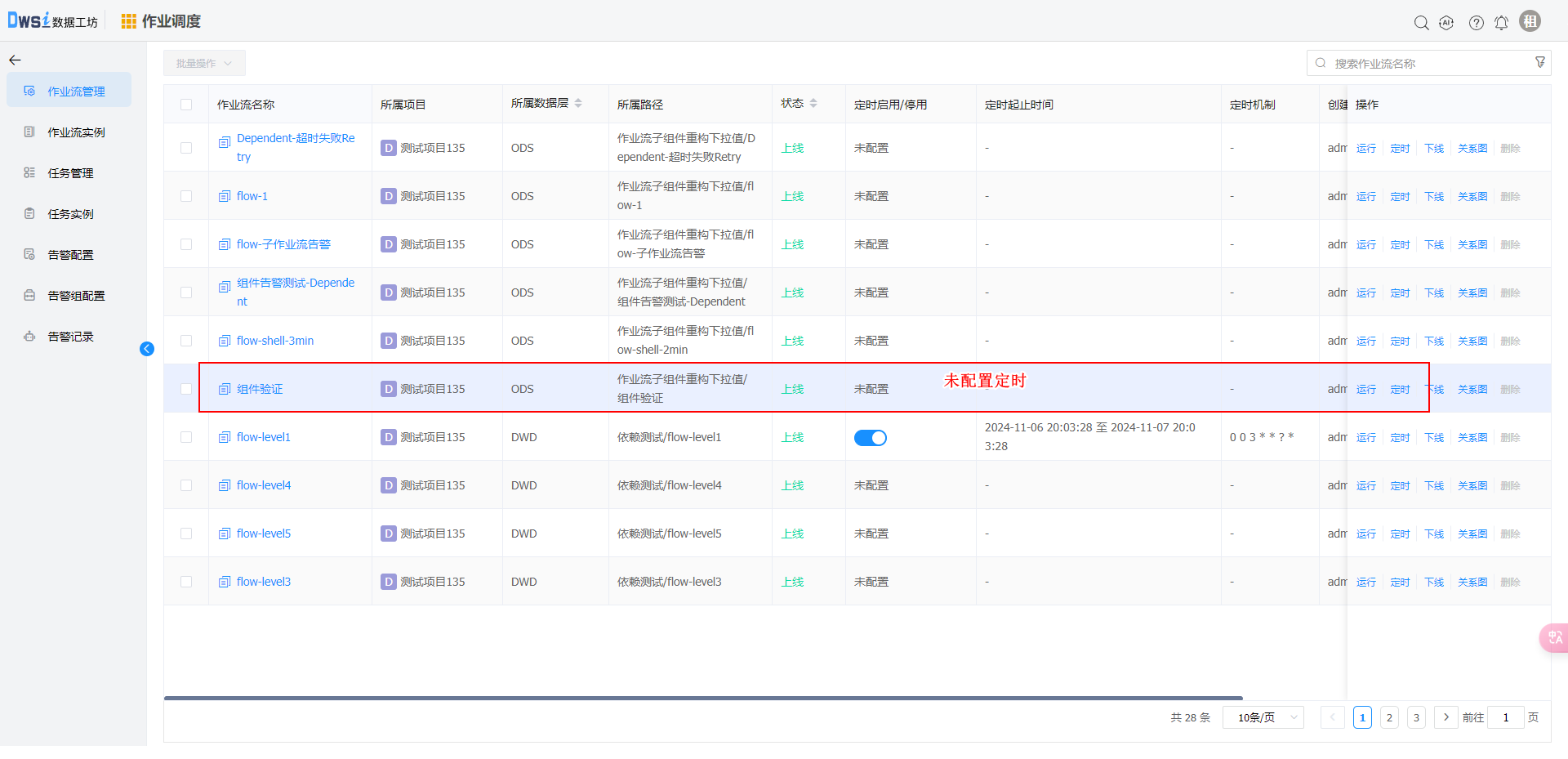Sort by the 所属数据层 column arrows

578,104
